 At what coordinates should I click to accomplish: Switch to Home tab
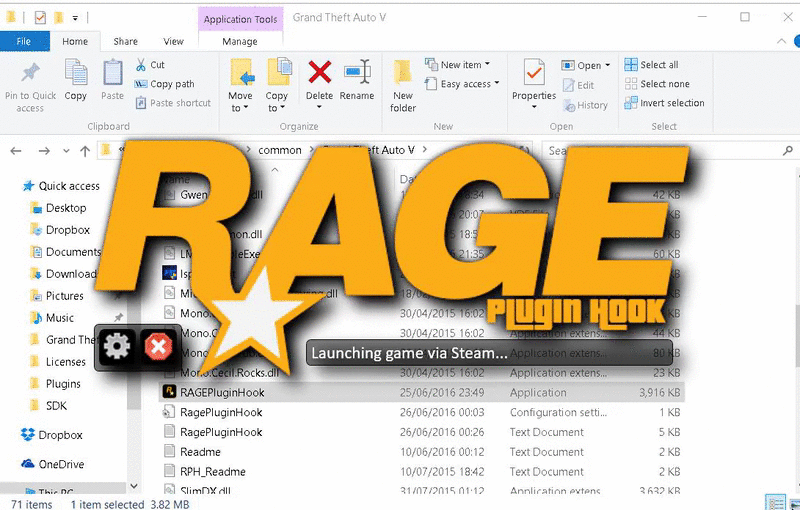click(x=75, y=41)
